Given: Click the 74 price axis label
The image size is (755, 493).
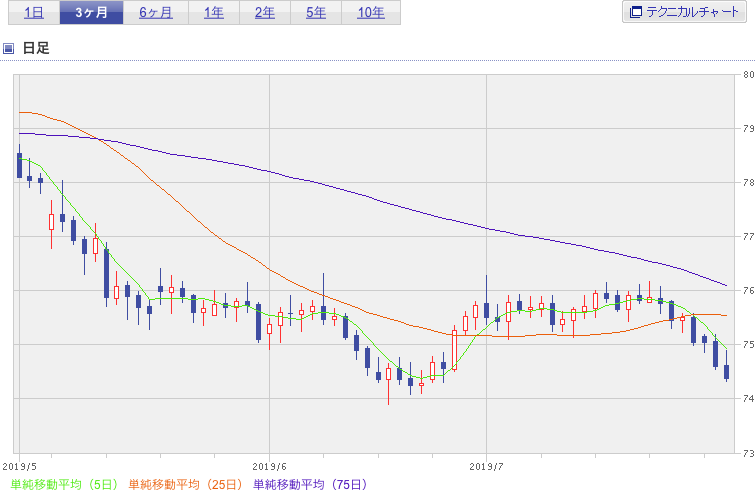Looking at the screenshot, I should point(749,398).
